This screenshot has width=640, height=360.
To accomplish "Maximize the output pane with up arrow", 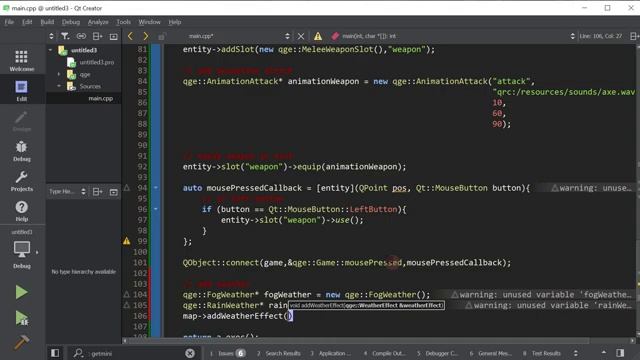I will coord(604,353).
